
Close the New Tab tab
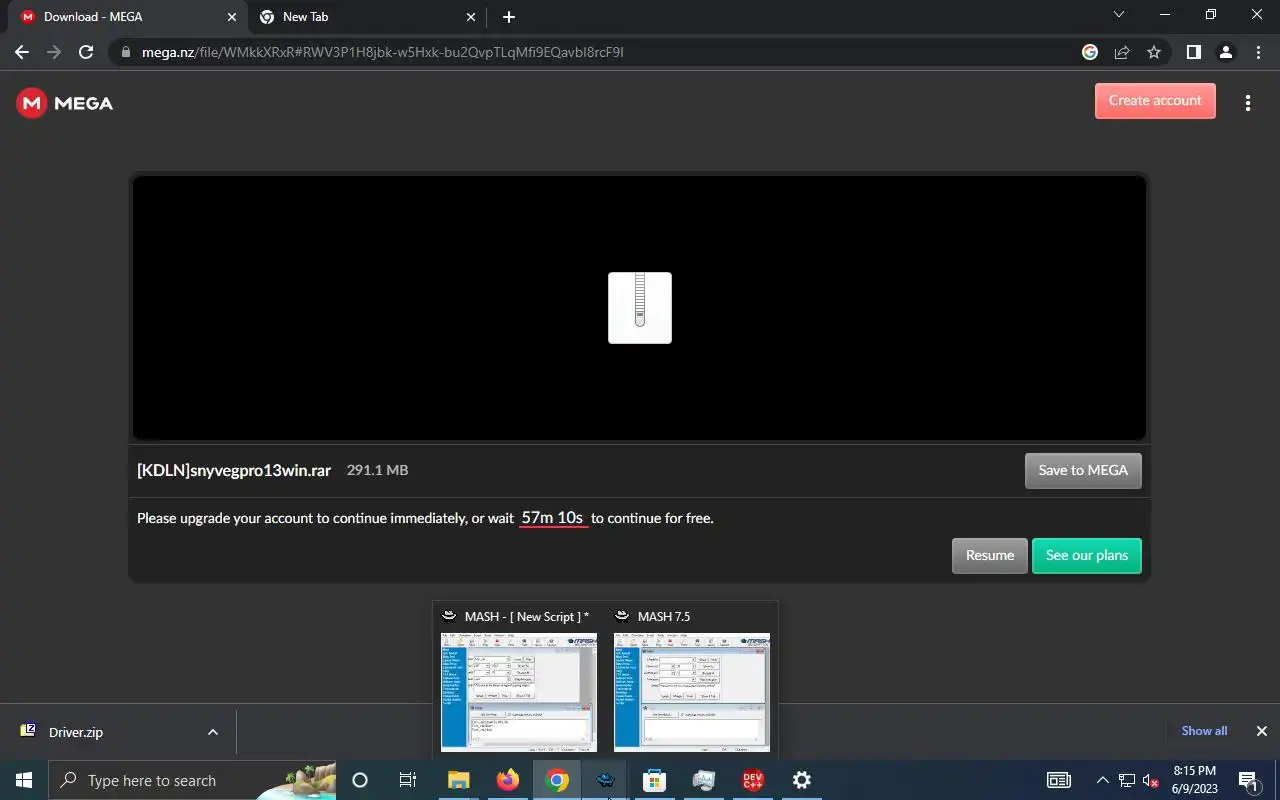[471, 17]
